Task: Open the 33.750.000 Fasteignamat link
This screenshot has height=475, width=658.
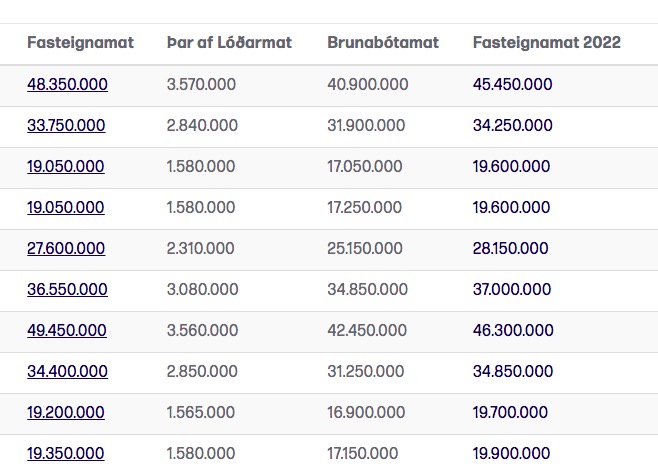Action: click(66, 125)
